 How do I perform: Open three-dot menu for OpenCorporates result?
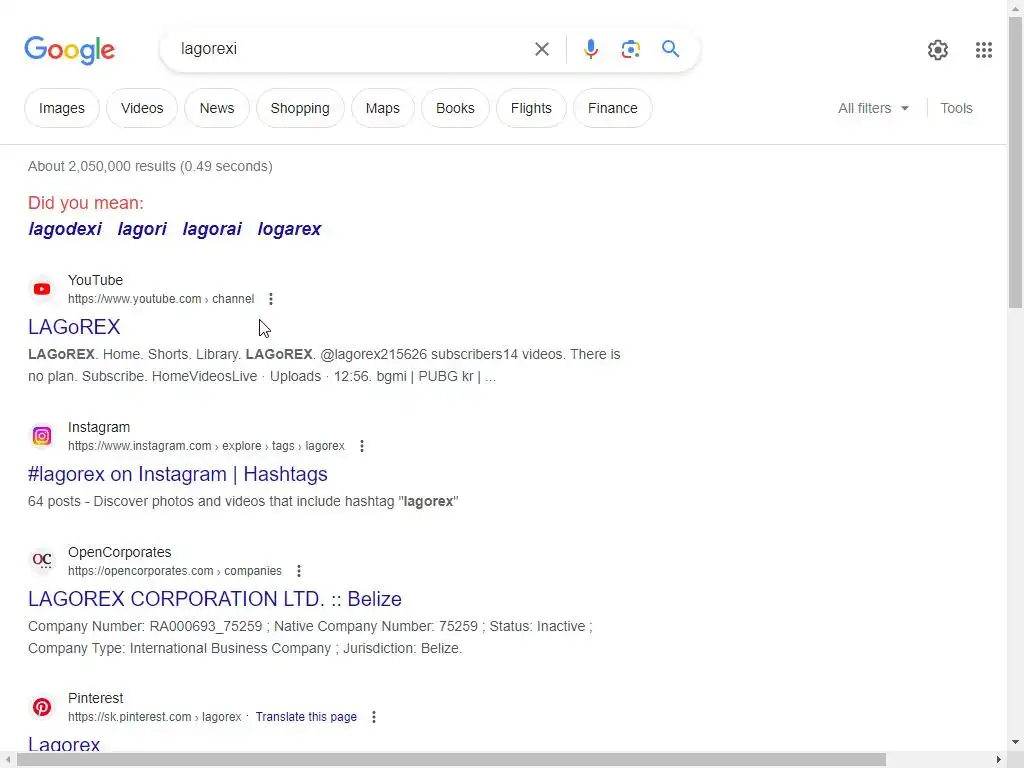(299, 571)
